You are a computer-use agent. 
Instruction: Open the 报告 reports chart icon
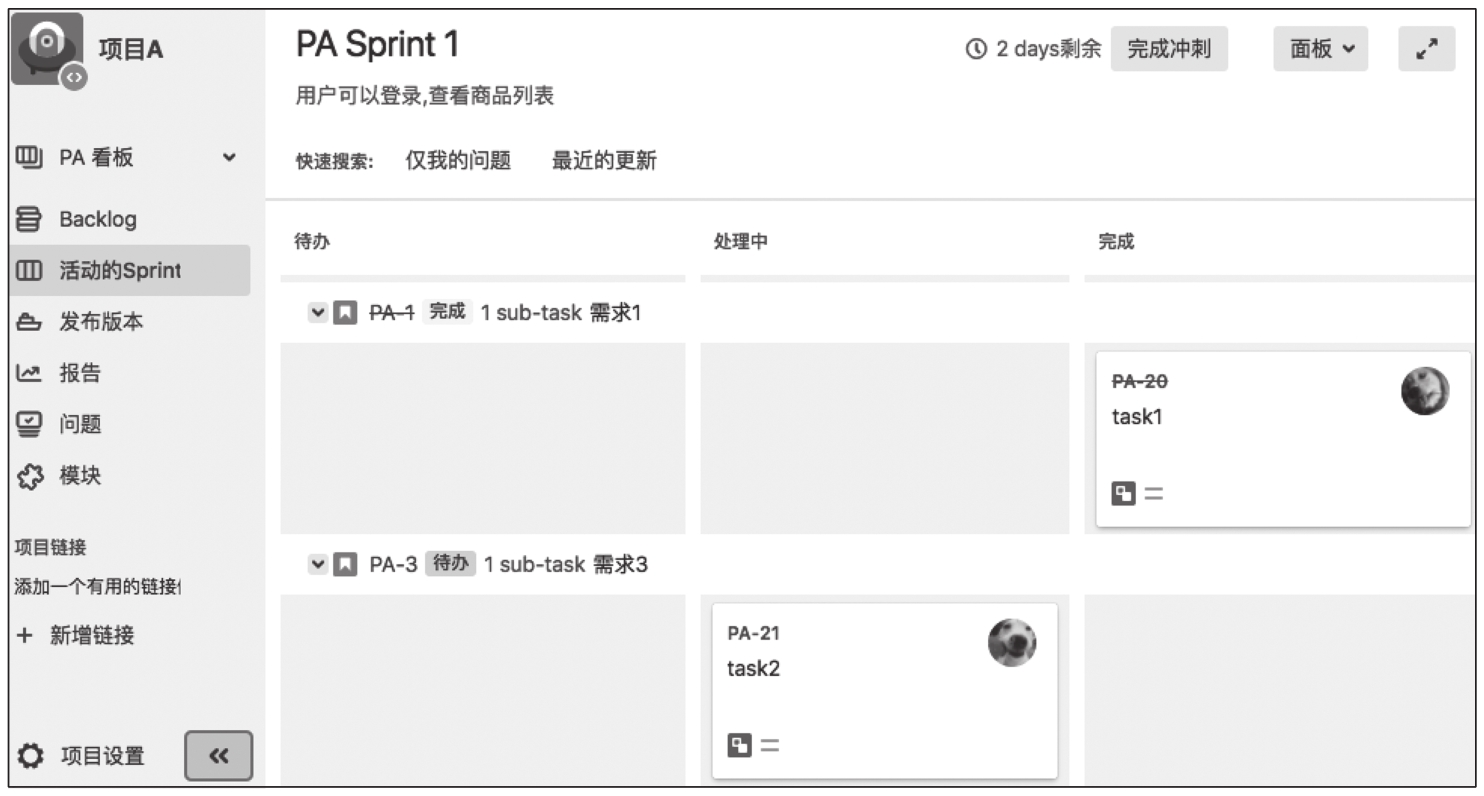30,373
